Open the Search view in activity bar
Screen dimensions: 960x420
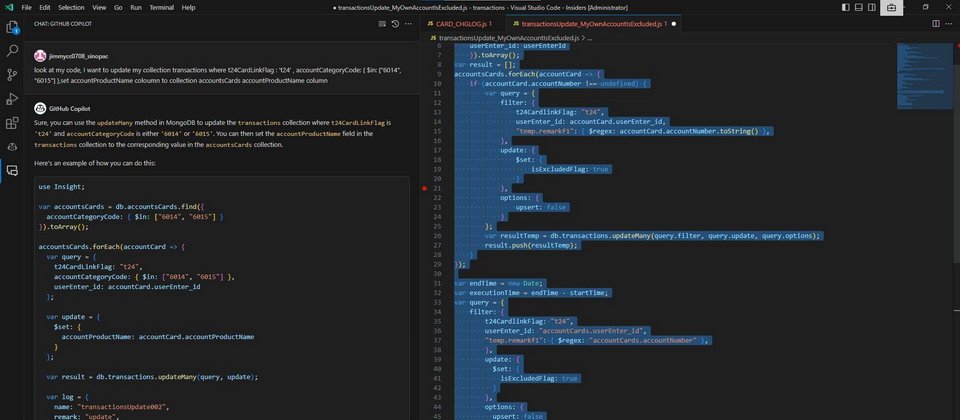pos(12,51)
